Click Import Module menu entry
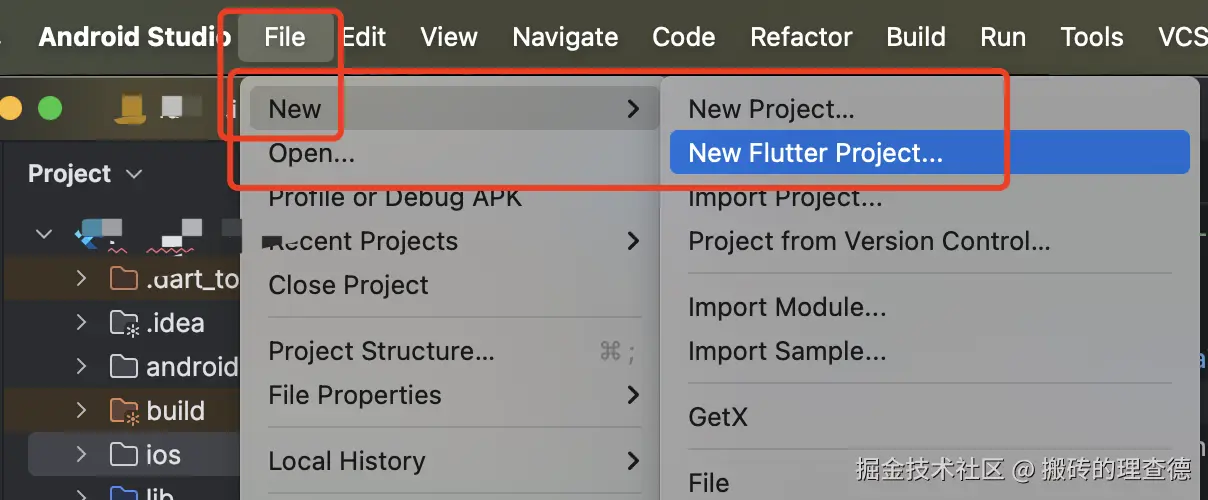The height and width of the screenshot is (500, 1208). click(786, 308)
